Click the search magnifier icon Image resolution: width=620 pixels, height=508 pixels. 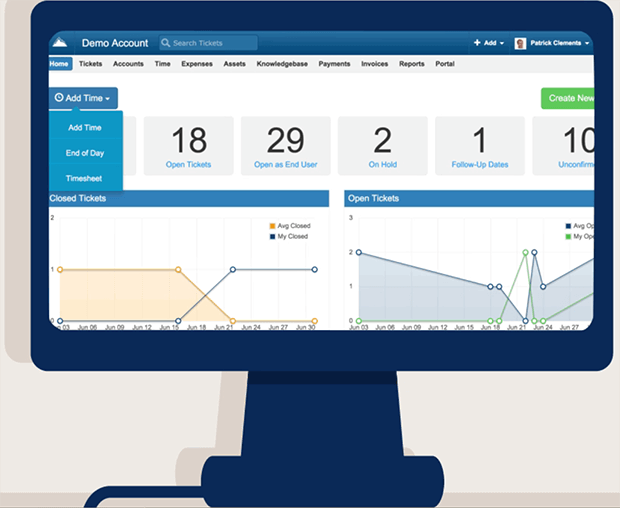(166, 43)
